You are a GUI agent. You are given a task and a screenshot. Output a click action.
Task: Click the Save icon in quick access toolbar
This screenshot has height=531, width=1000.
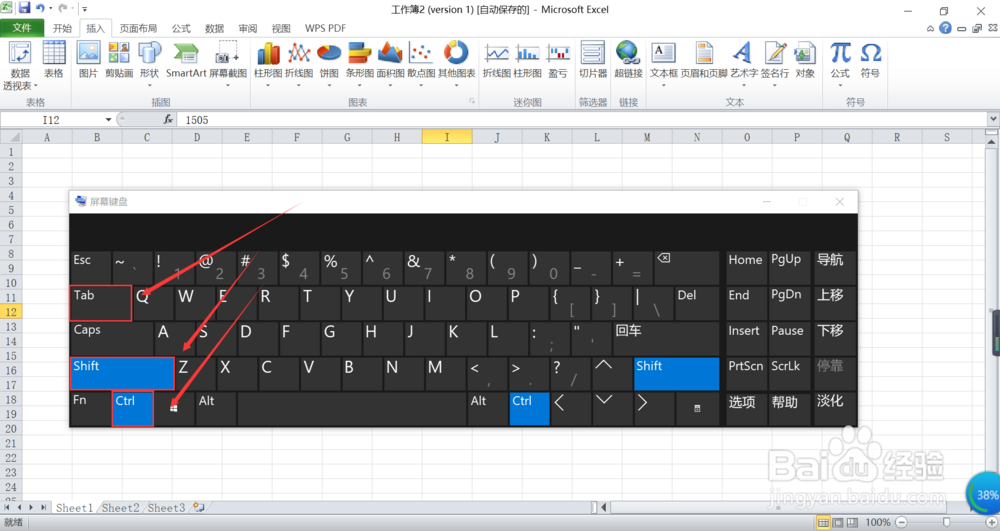point(24,8)
